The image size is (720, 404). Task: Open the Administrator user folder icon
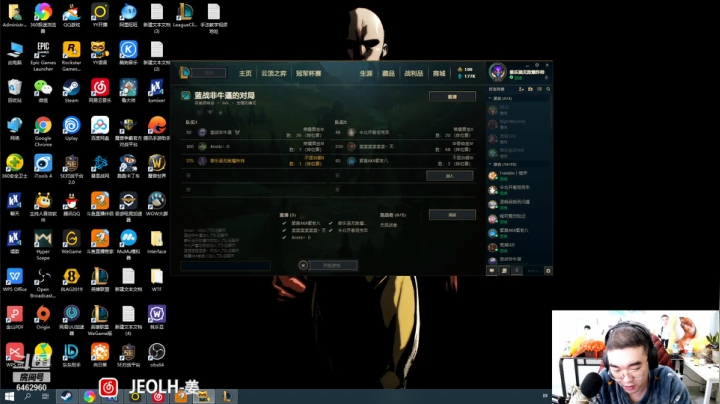point(14,15)
